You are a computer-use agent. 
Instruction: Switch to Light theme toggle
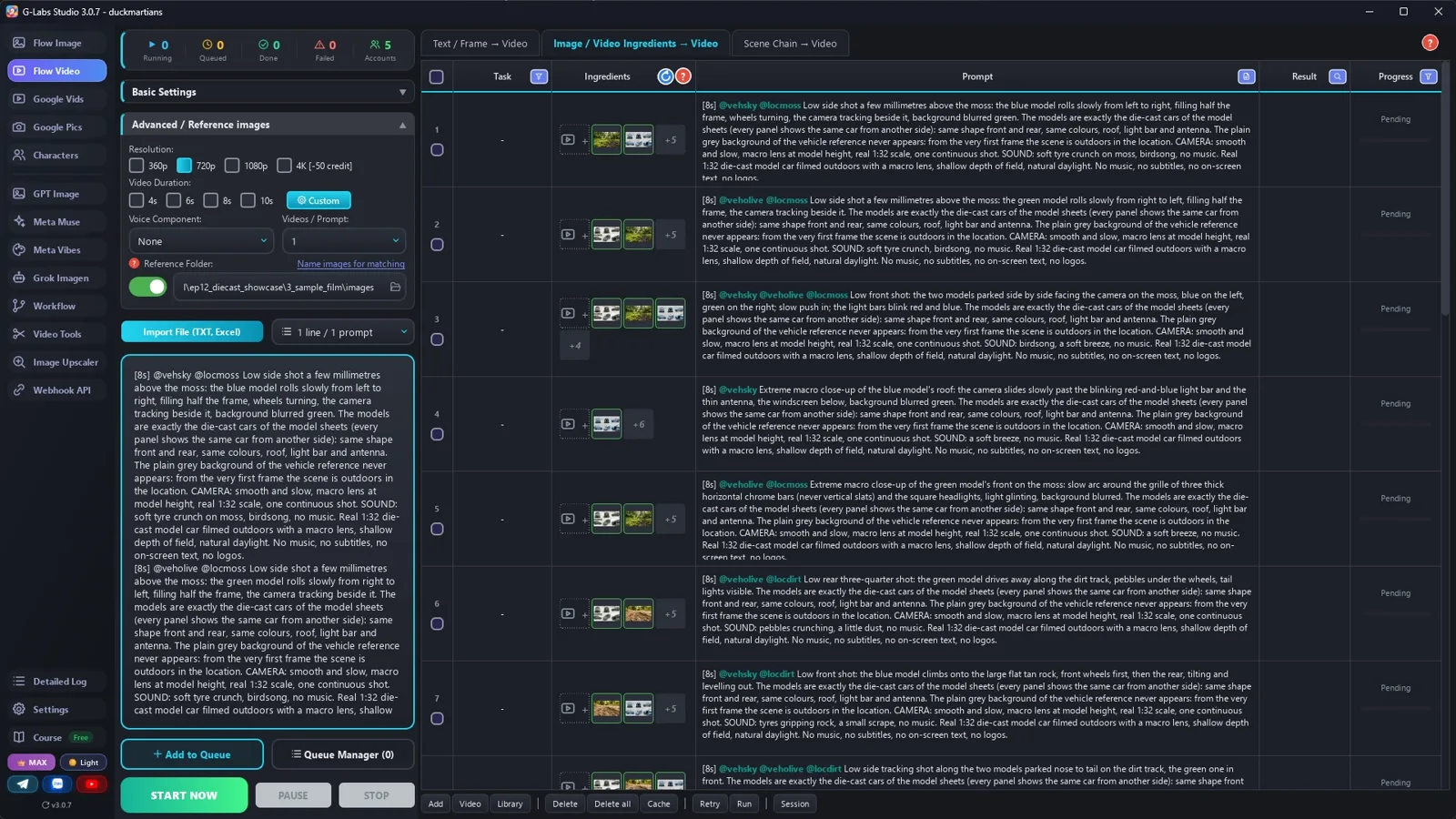84,763
